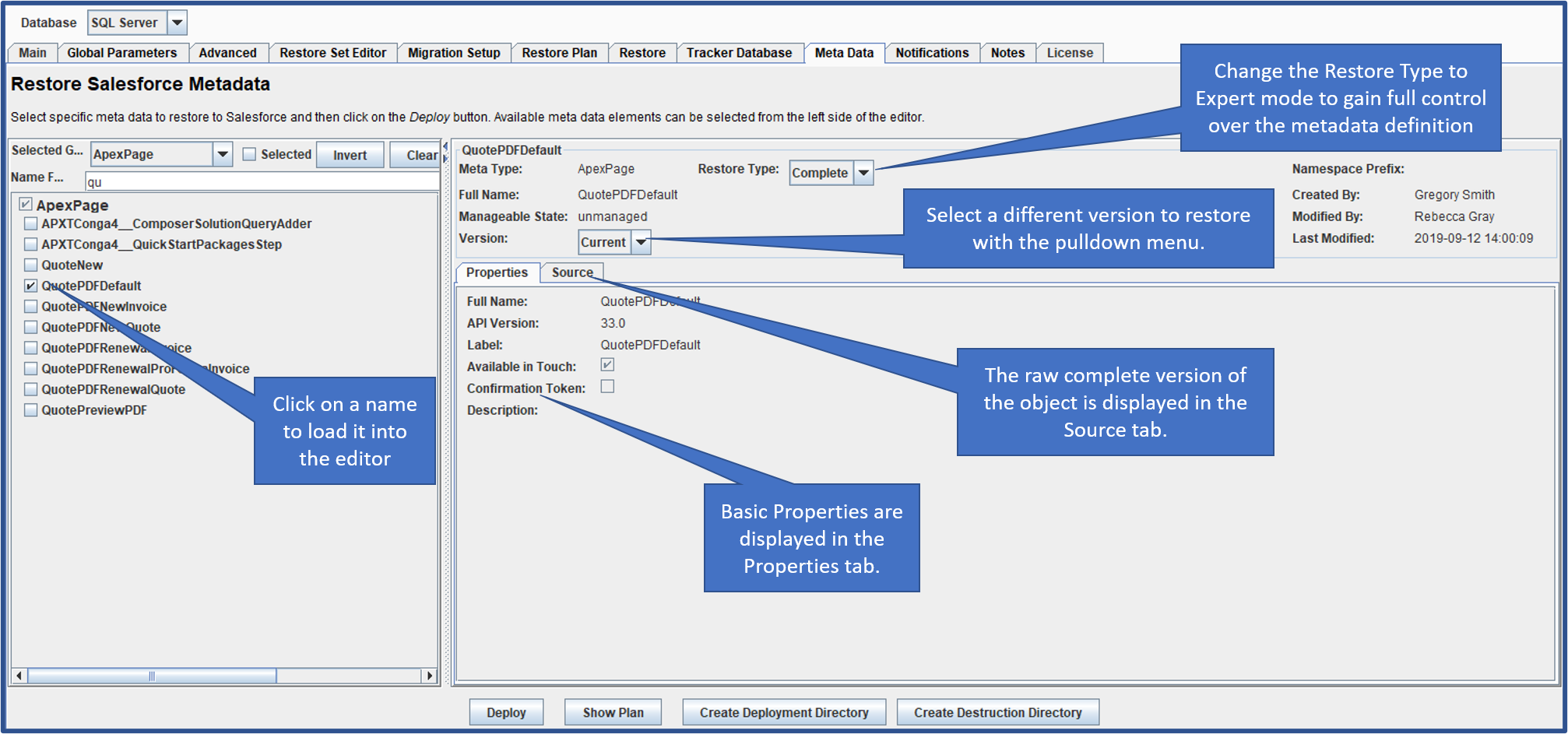Check APXTConga4__QuickStartPackagesStep checkbox
Screen dimensions: 1568x734
click(x=31, y=244)
